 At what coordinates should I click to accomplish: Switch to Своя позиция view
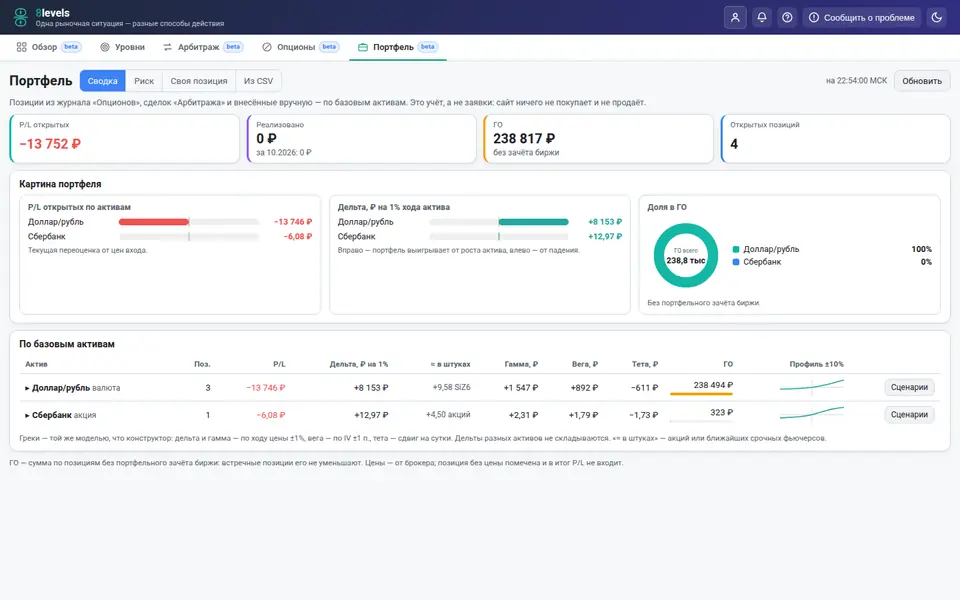[198, 81]
